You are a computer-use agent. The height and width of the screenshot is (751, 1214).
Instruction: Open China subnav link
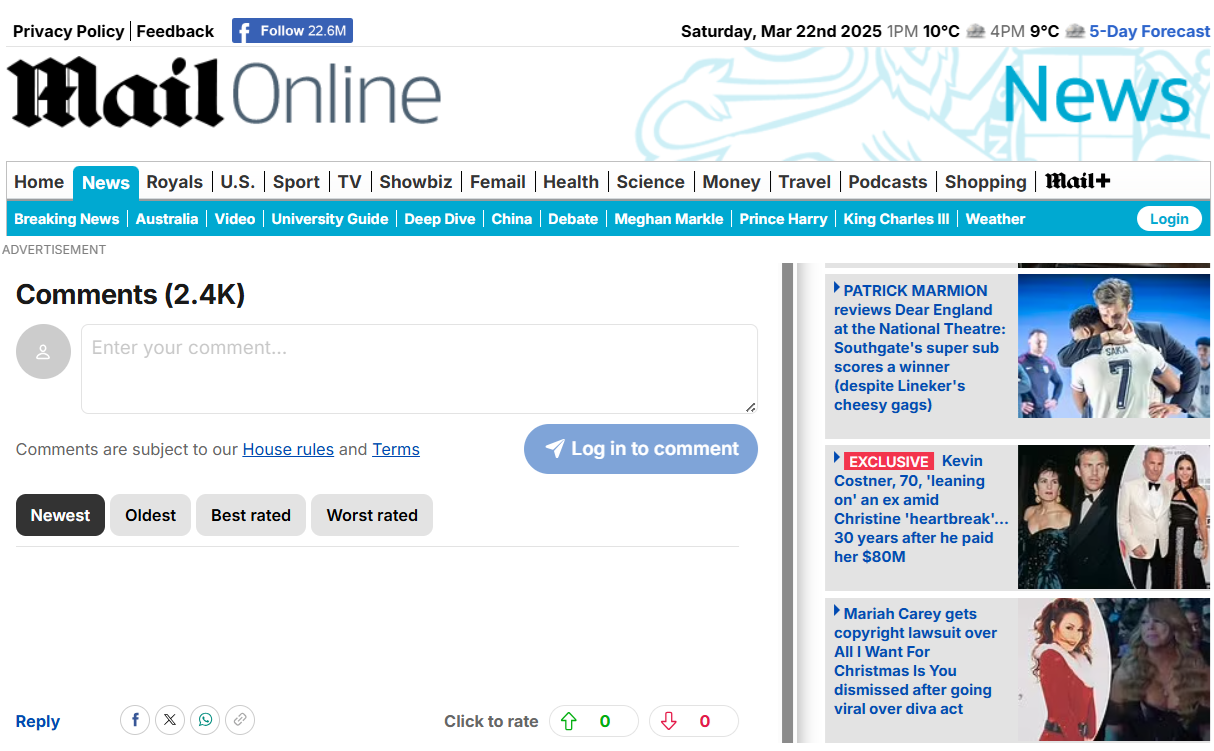tap(512, 219)
